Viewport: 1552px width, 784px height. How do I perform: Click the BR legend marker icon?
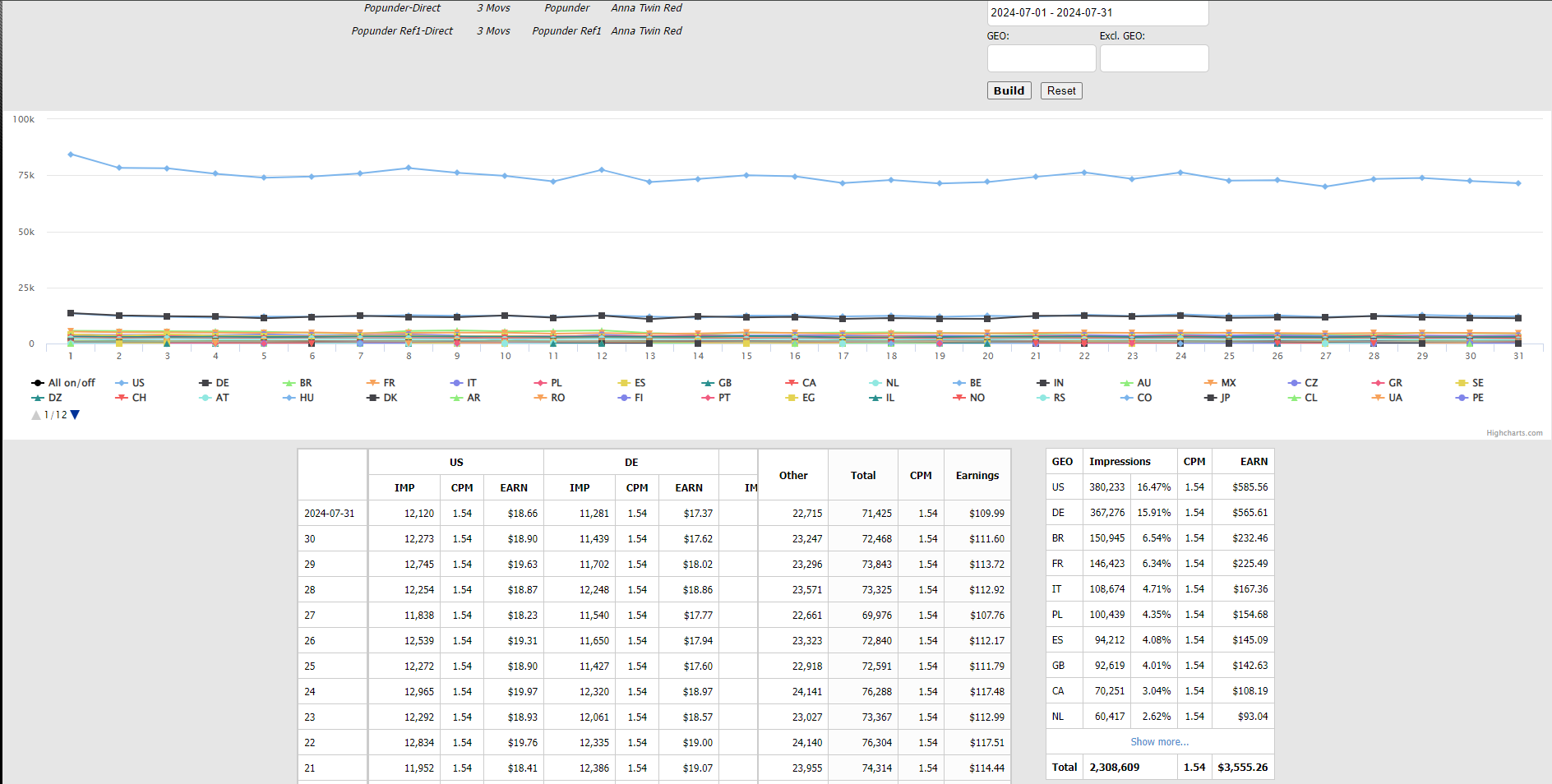[289, 383]
